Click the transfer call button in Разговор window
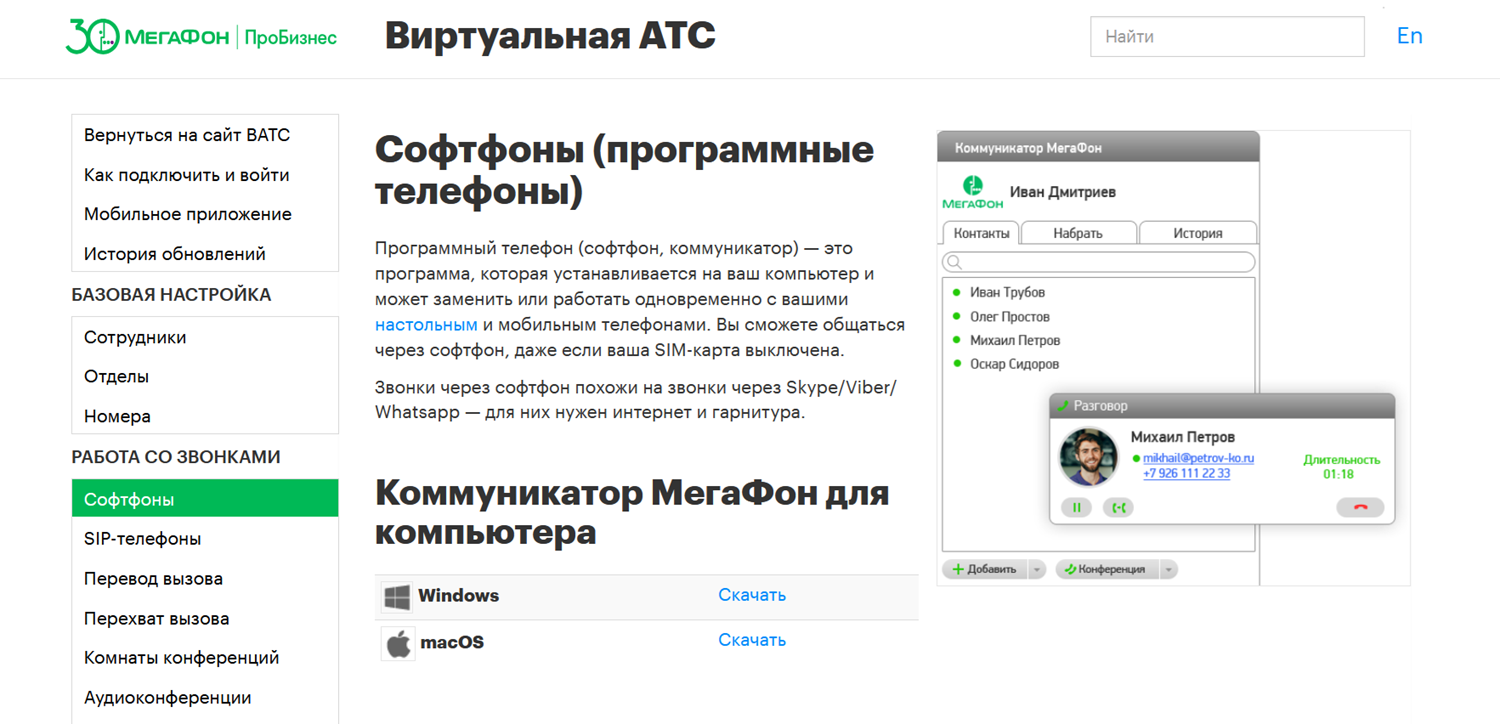 (1119, 507)
